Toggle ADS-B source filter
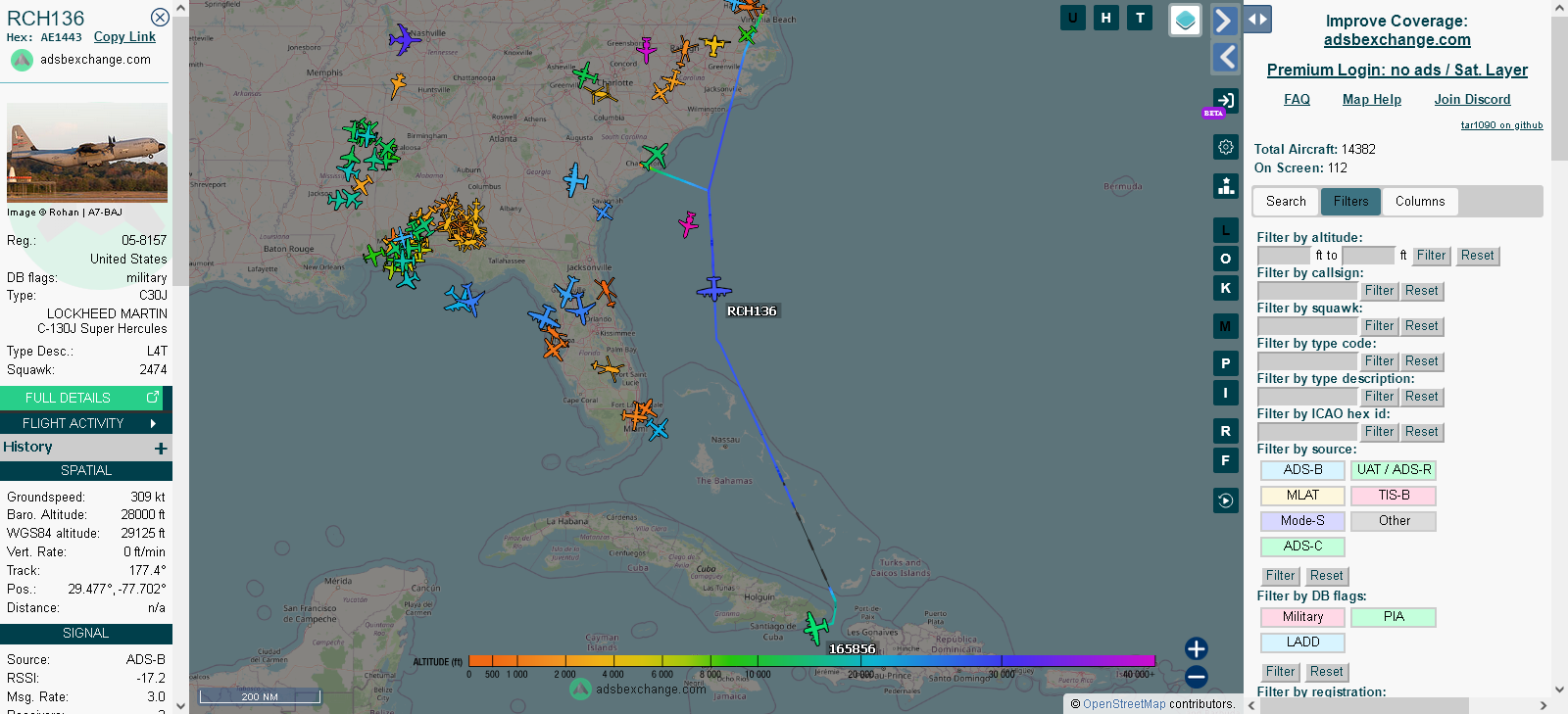 [1302, 470]
